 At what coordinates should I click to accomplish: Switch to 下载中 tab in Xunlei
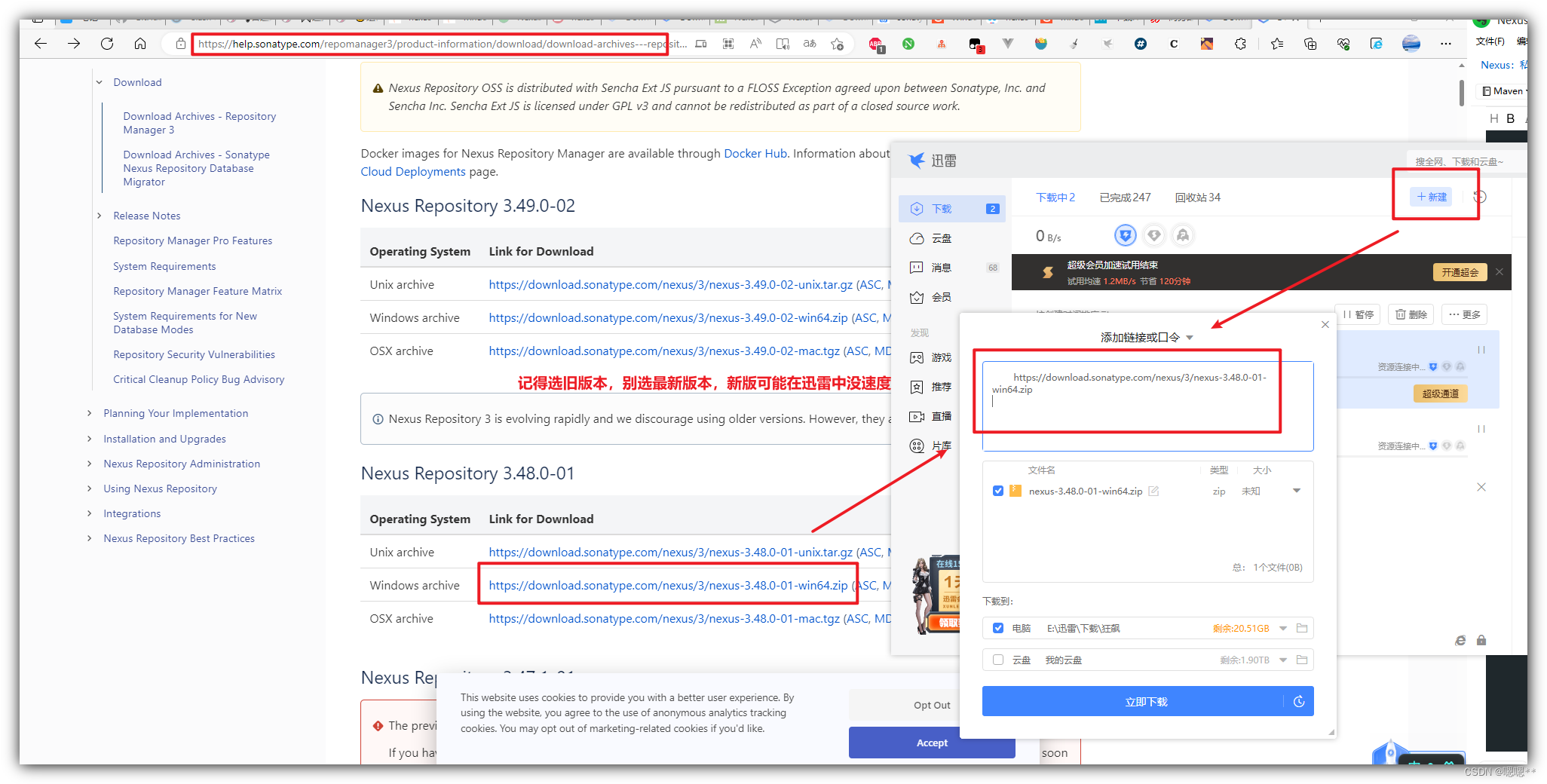(1055, 198)
